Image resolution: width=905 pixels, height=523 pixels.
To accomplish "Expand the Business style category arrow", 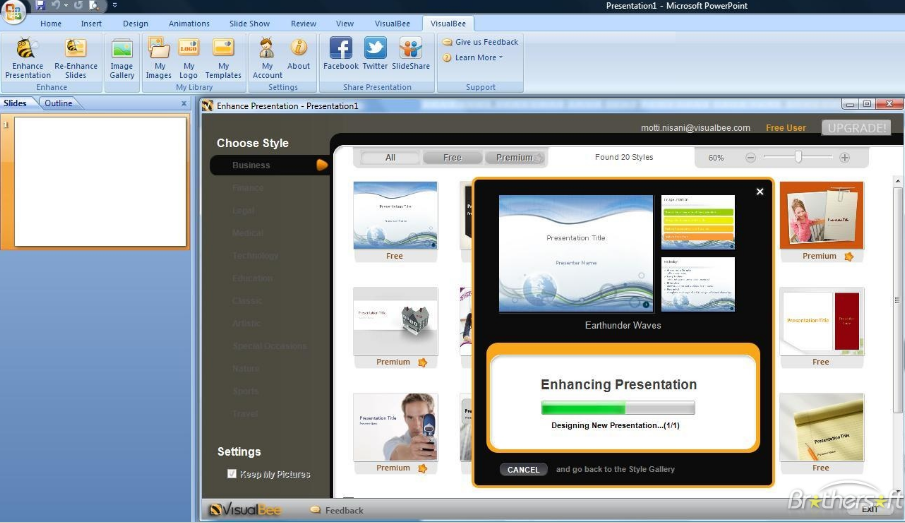I will click(x=322, y=165).
